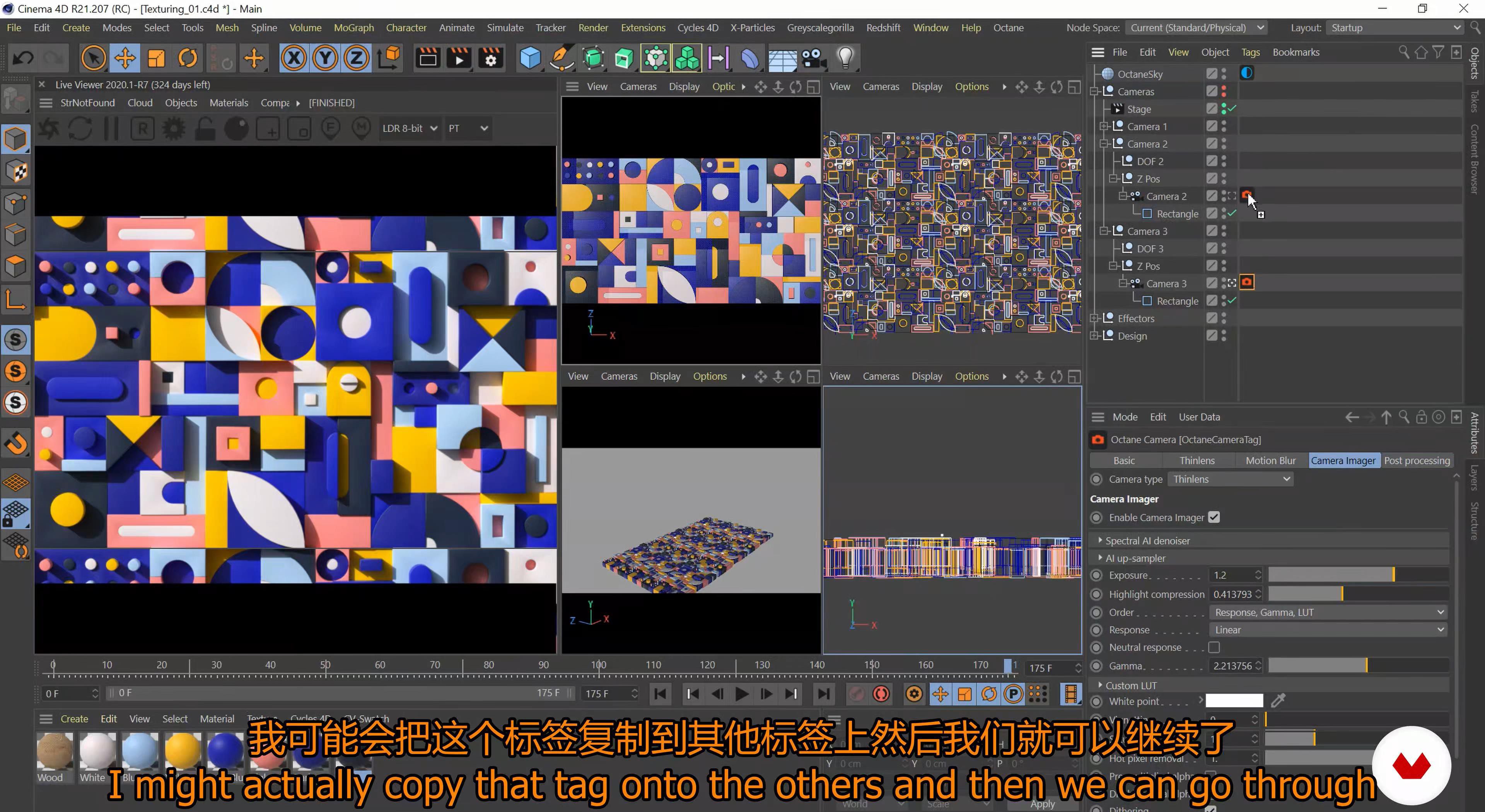Open the Response Linear dropdown

(x=1328, y=630)
